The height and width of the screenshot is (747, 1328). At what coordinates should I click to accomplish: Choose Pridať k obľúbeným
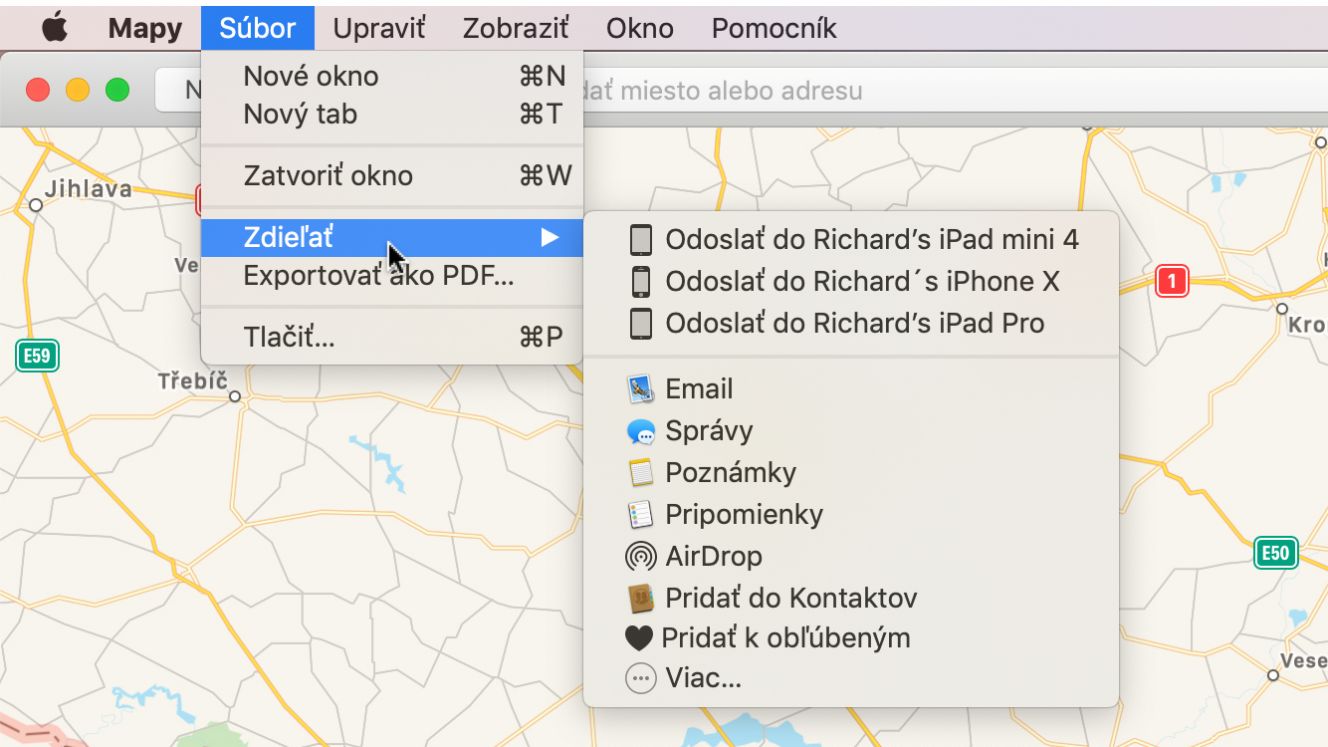click(x=851, y=638)
